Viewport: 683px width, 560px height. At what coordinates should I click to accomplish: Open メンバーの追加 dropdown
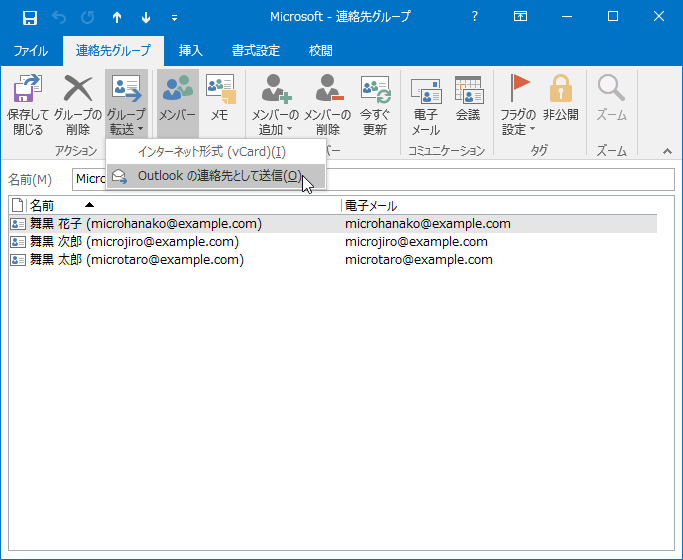[275, 105]
